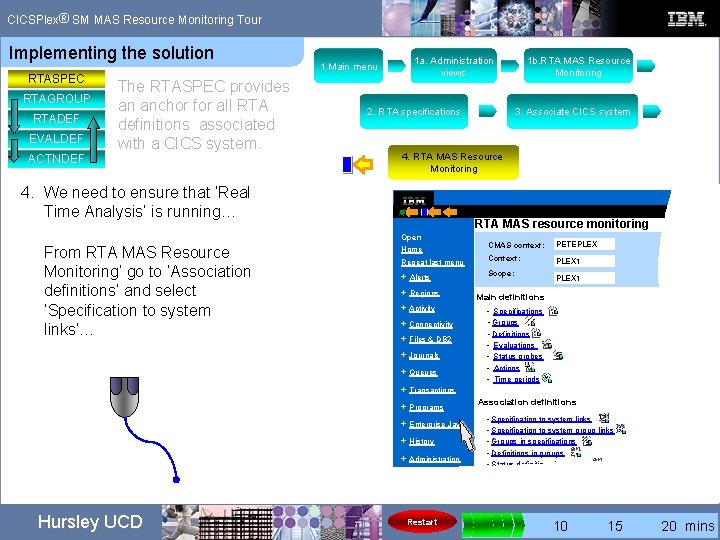Go to step 1a Administration views
720x540 pixels.
pyautogui.click(x=454, y=66)
